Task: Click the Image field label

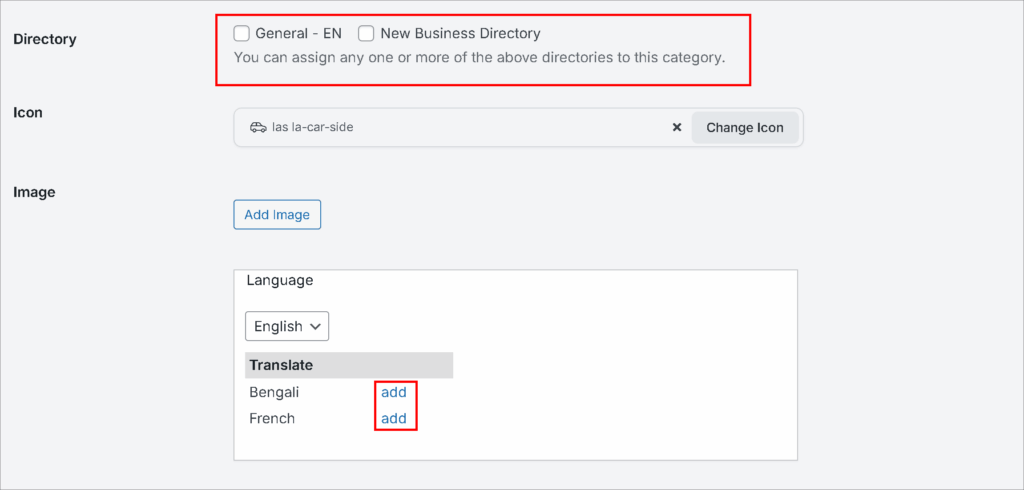Action: [x=34, y=192]
